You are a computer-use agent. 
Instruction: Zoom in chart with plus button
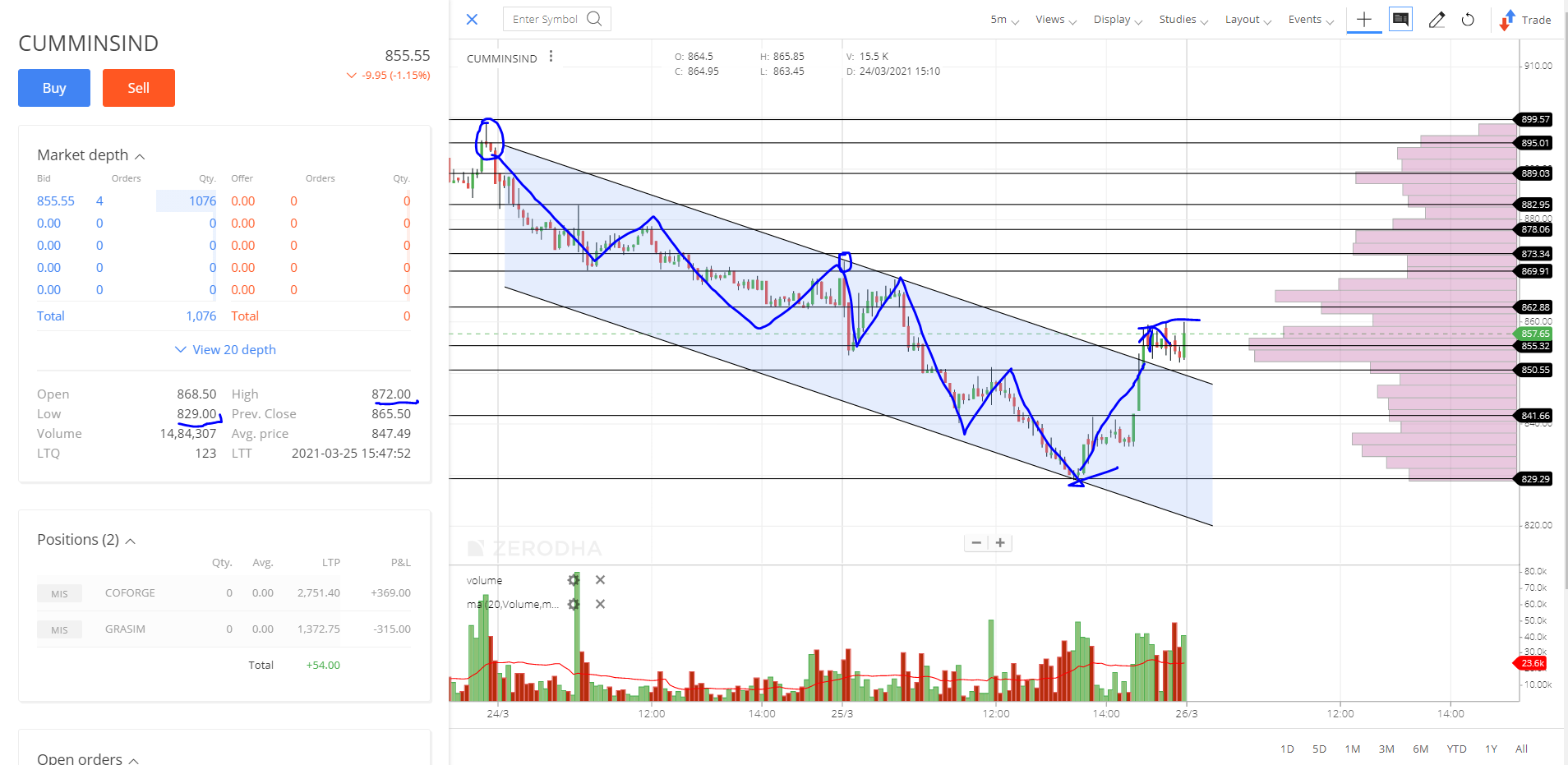tap(1000, 542)
